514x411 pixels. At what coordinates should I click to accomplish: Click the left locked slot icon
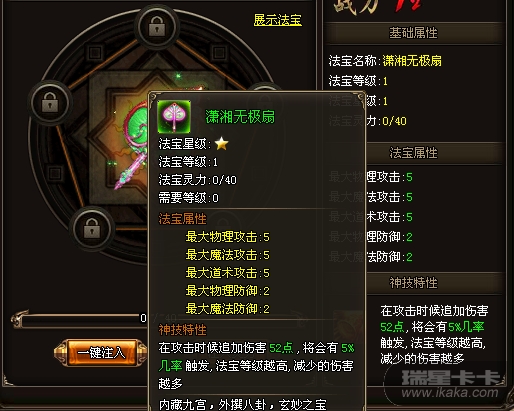click(50, 103)
